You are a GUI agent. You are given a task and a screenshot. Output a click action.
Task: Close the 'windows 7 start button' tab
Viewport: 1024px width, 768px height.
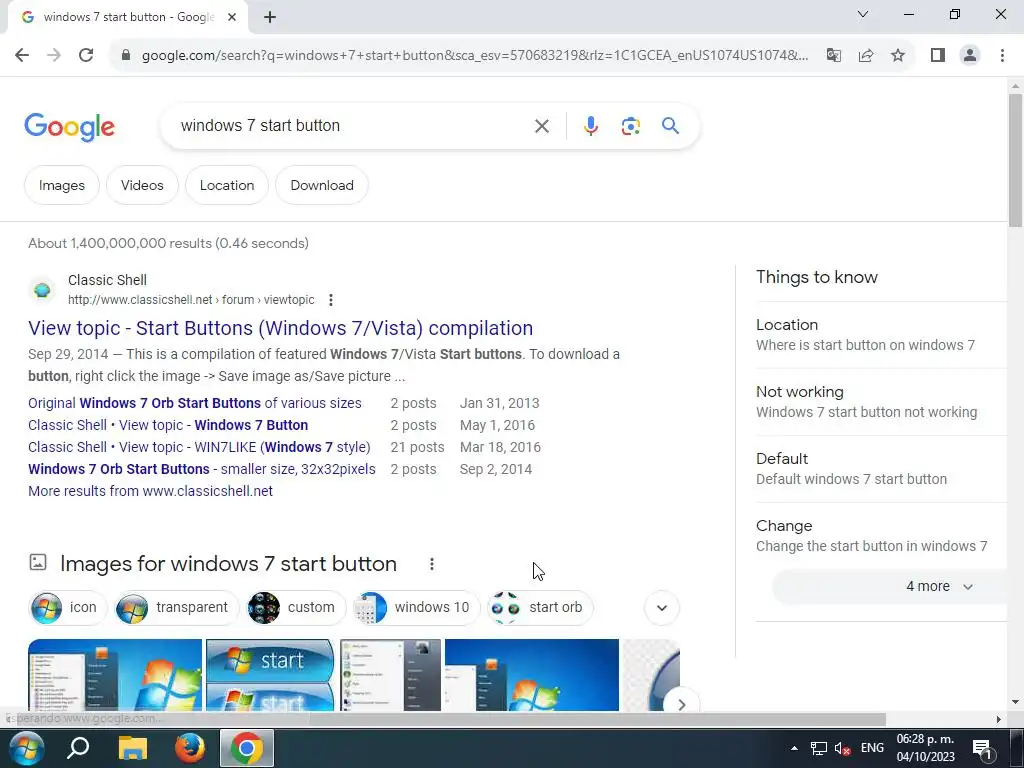coord(232,18)
